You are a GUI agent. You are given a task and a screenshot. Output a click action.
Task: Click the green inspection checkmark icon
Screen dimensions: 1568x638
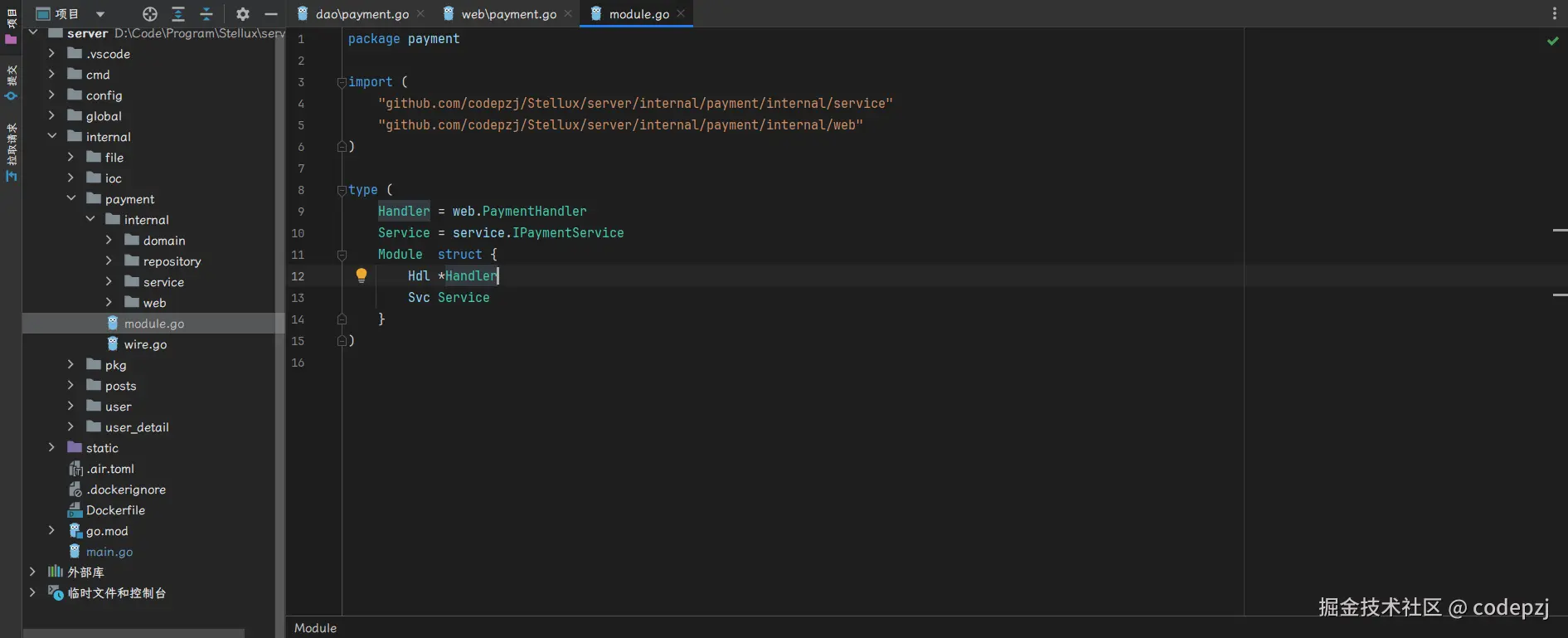click(1552, 41)
